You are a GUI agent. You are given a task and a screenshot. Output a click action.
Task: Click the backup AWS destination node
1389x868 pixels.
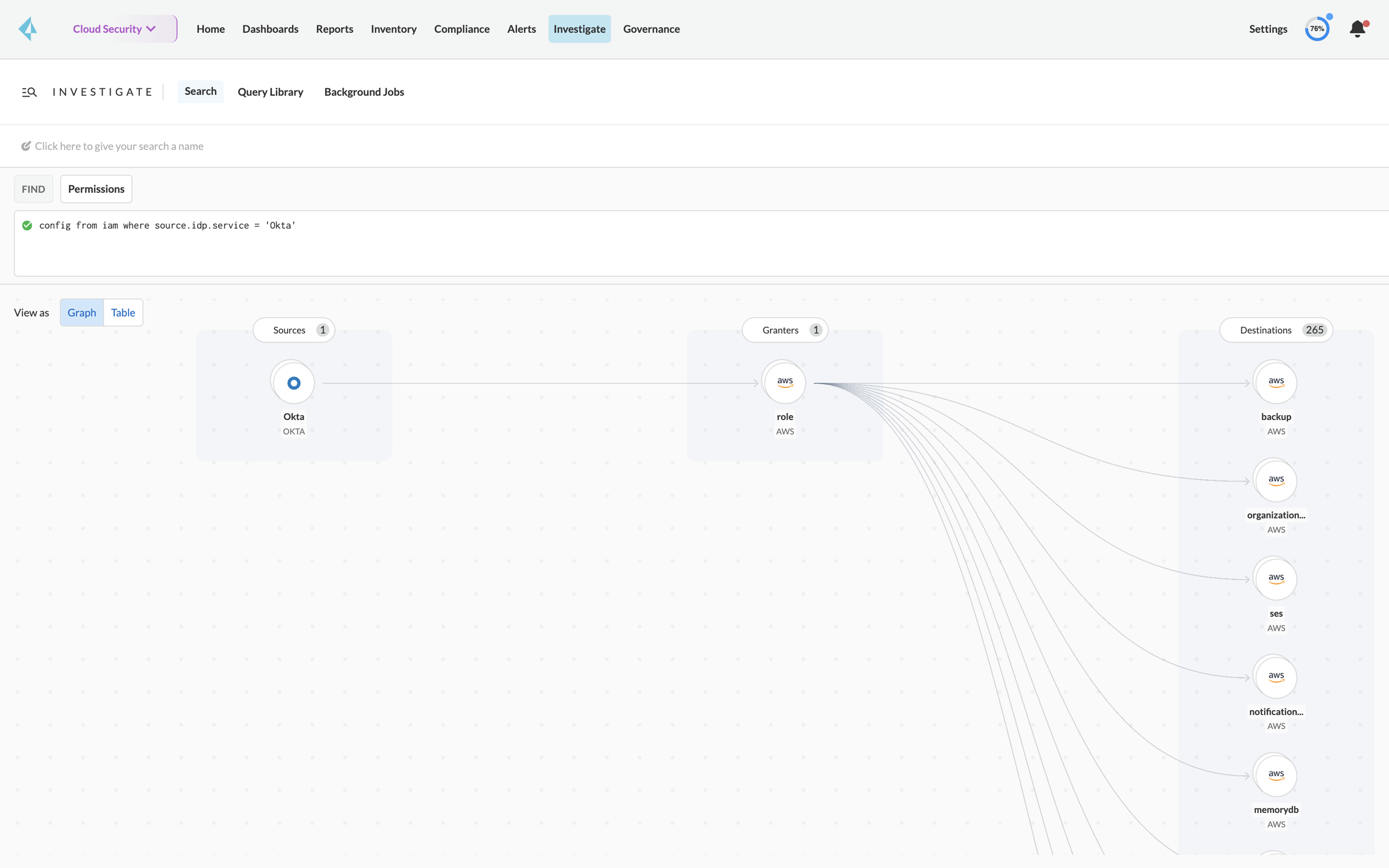(1275, 382)
